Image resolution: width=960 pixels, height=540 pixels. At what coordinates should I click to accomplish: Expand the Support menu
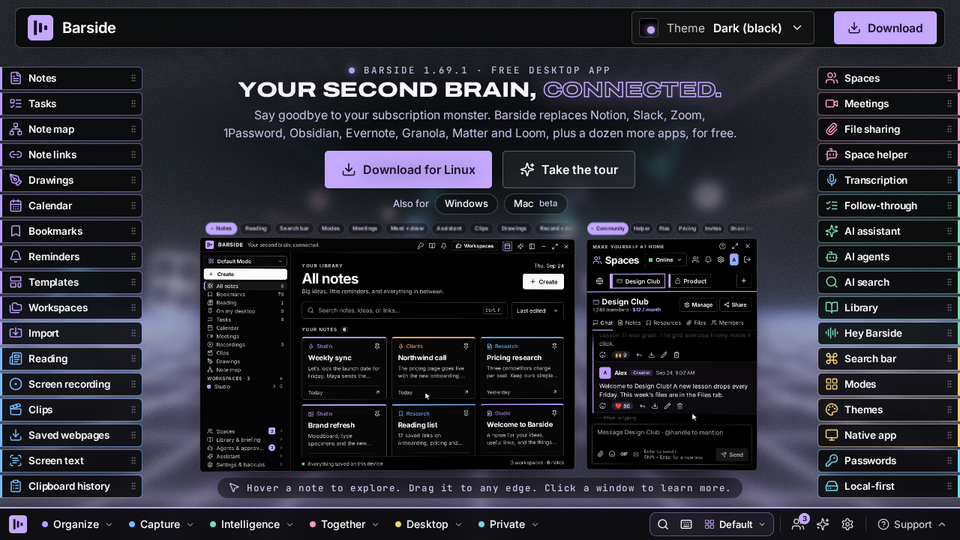tap(912, 525)
